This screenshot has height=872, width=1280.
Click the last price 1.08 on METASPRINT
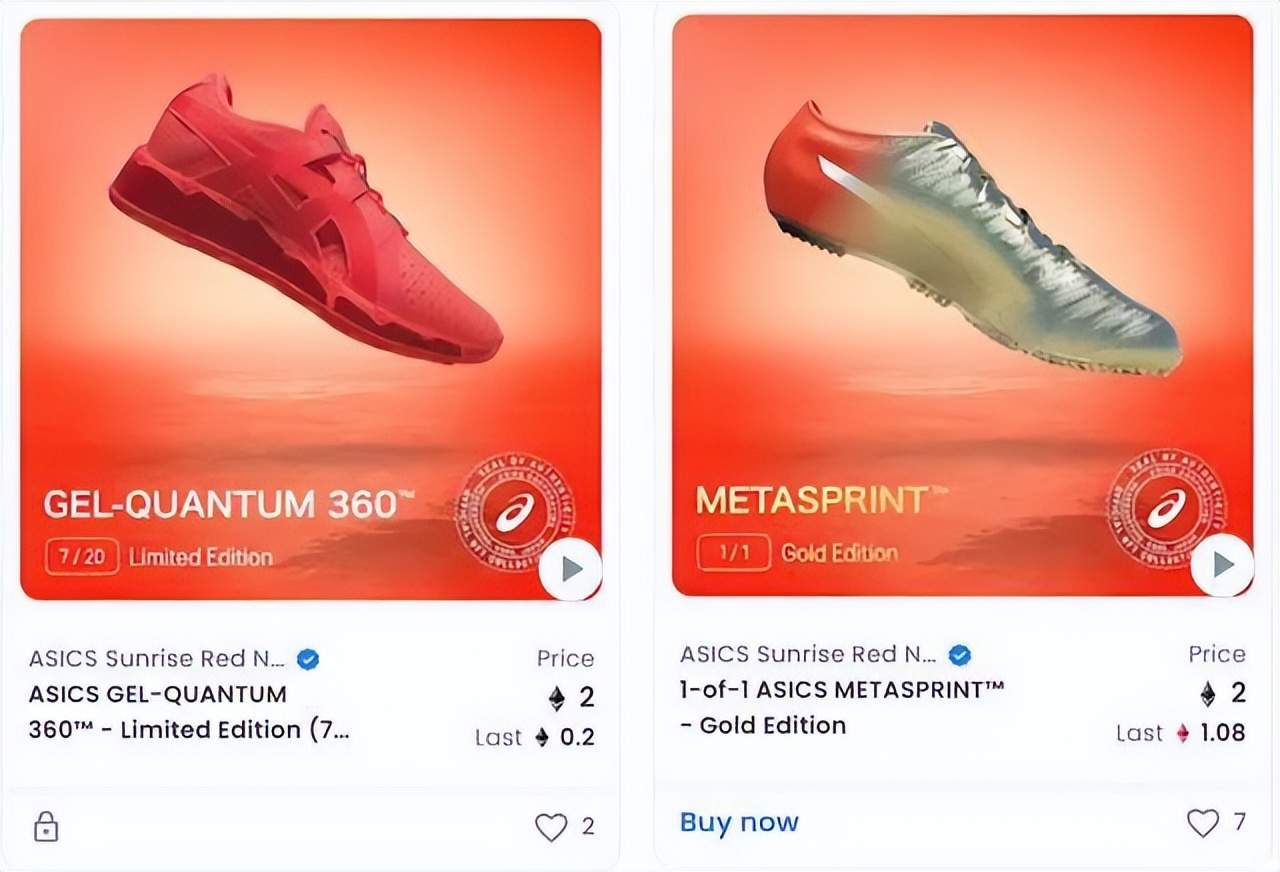1222,733
